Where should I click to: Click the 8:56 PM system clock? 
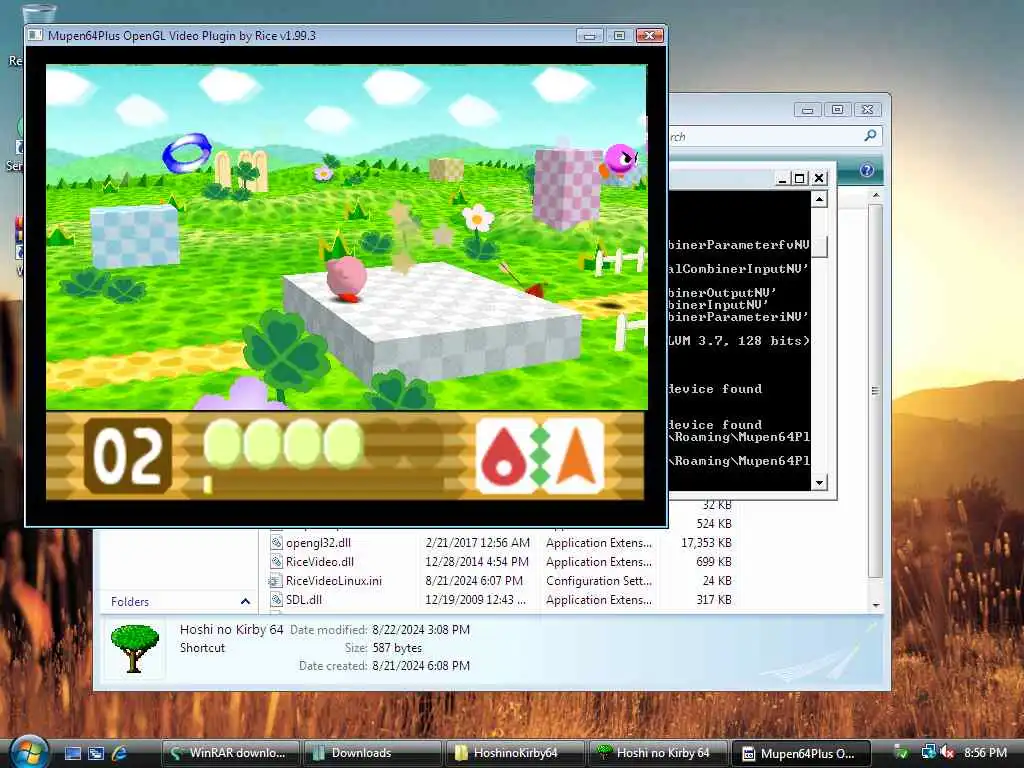tap(985, 753)
